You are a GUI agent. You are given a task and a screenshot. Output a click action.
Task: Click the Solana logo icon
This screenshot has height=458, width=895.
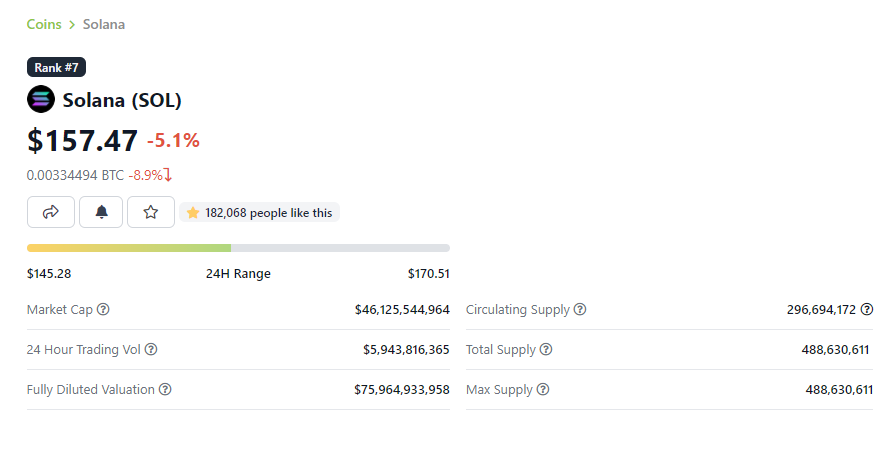pos(41,99)
